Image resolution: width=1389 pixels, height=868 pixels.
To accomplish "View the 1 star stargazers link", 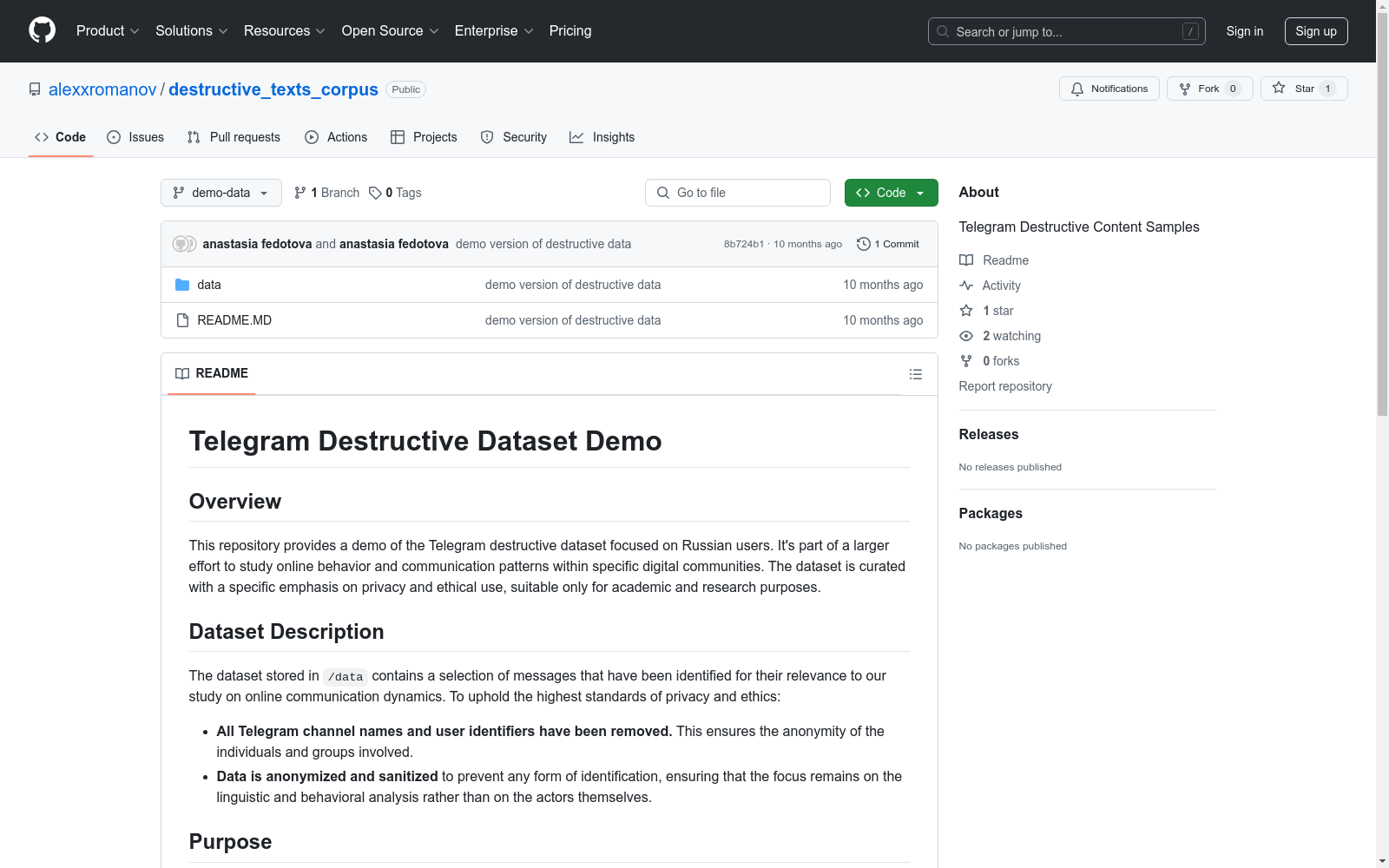I will (986, 311).
